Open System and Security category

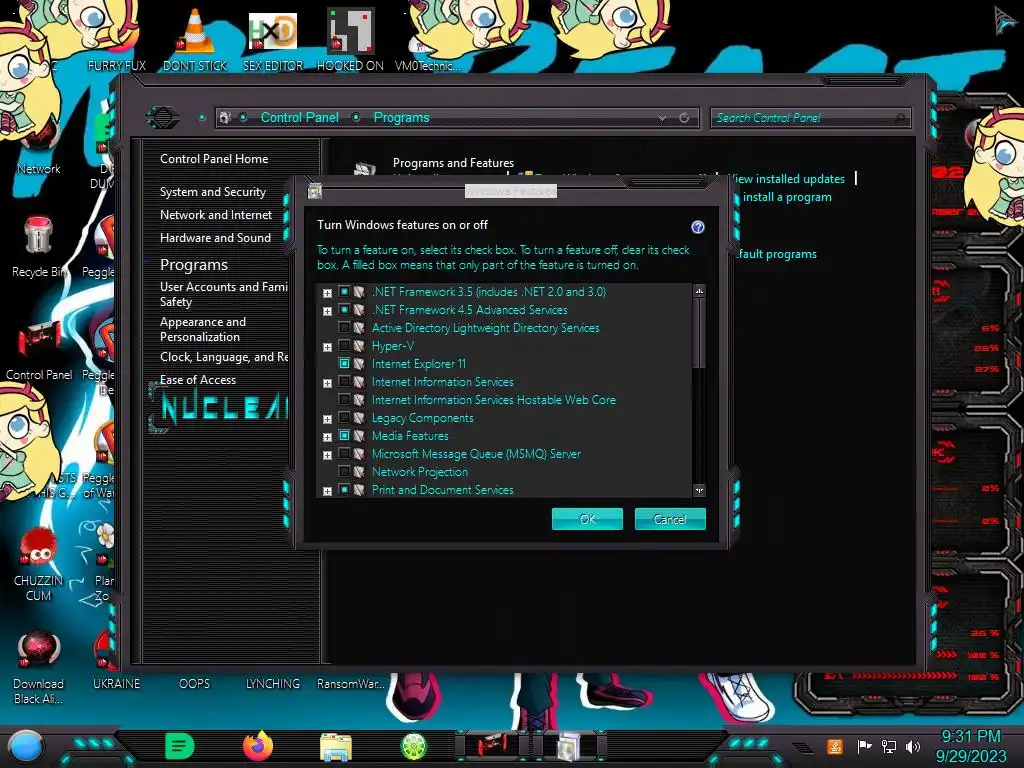pyautogui.click(x=213, y=192)
